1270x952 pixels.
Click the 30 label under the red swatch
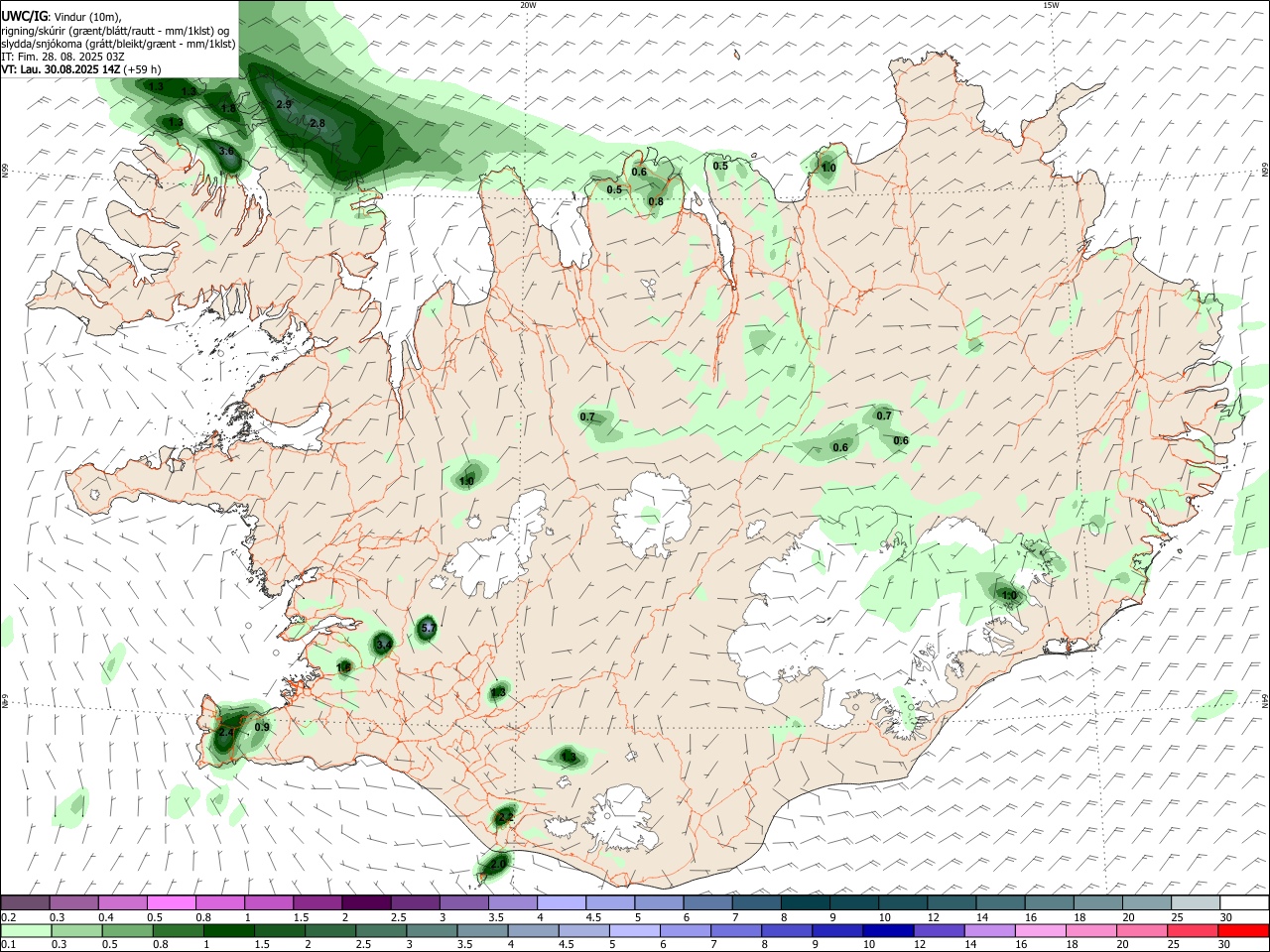point(1224,944)
